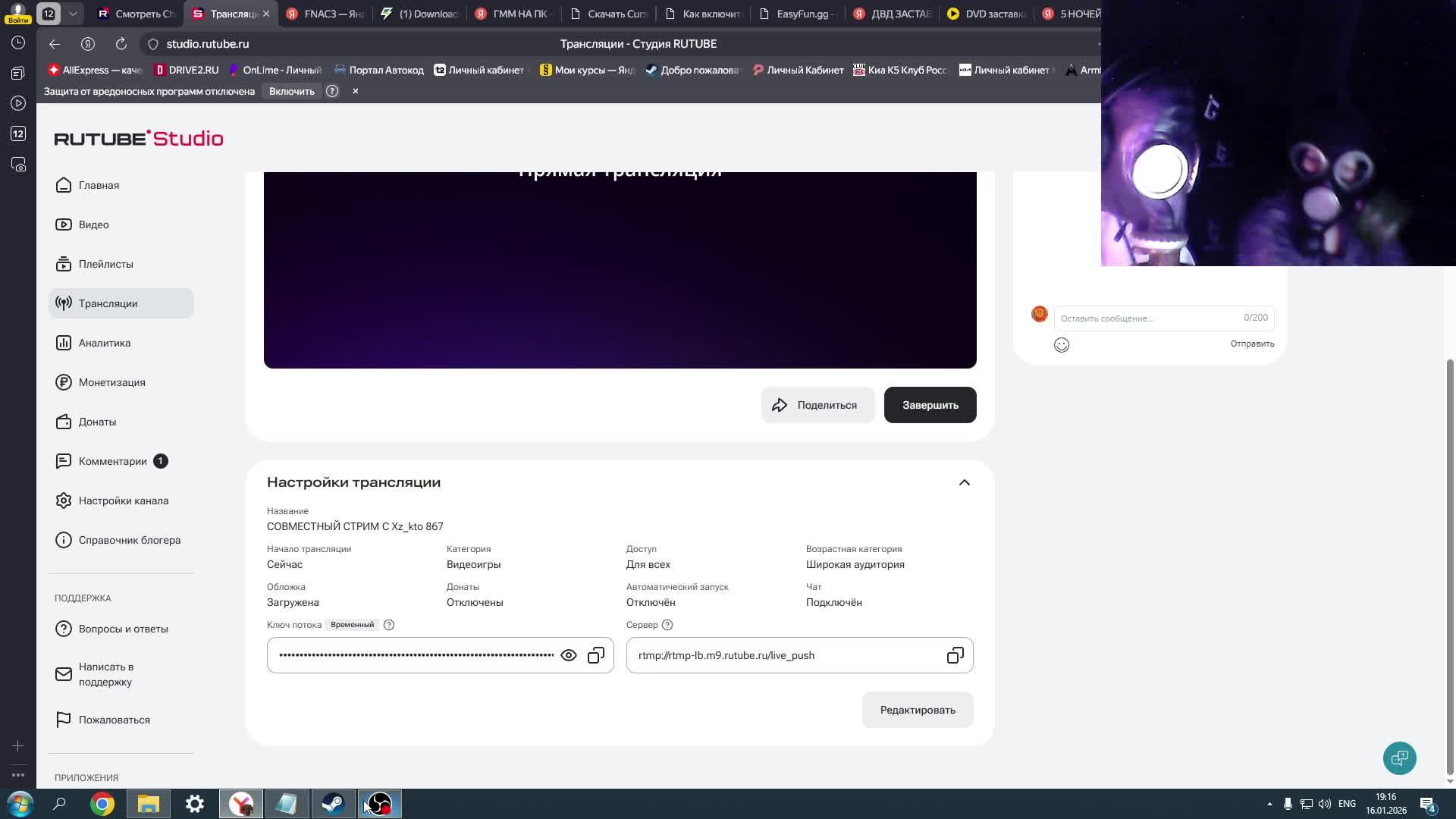Open the extensions dropdown next to 12
Screen dimensions: 1456x819
[74, 13]
